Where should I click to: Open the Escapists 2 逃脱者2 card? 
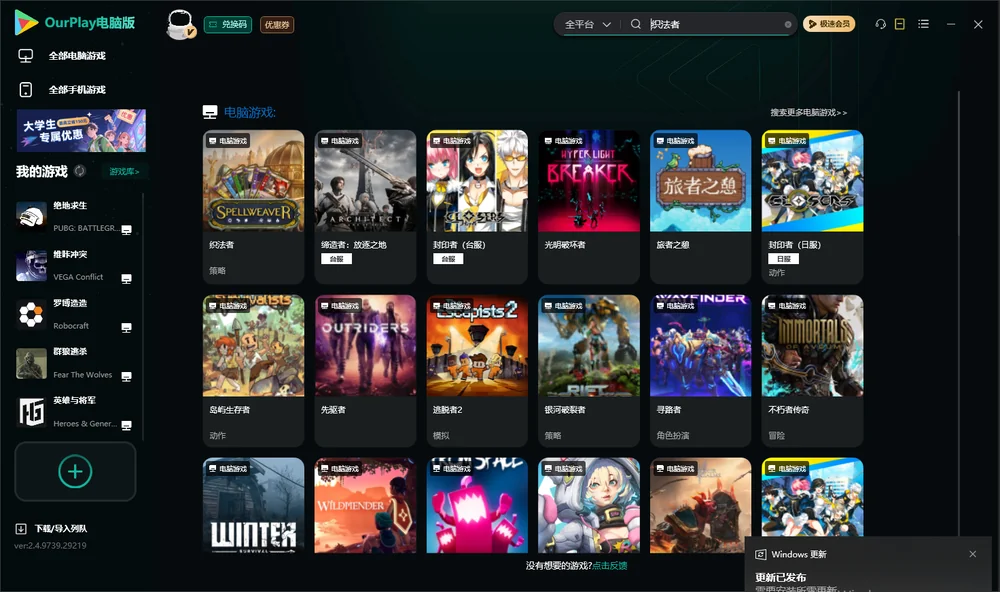(477, 371)
